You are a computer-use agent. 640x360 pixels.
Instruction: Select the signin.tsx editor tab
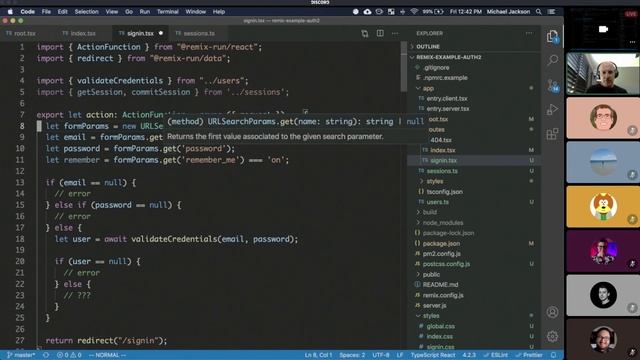click(140, 33)
